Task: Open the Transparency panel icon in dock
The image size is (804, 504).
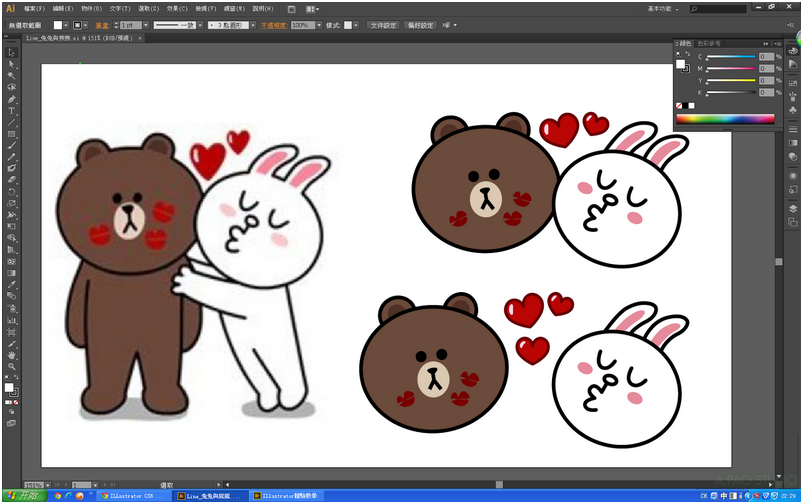Action: [x=793, y=157]
